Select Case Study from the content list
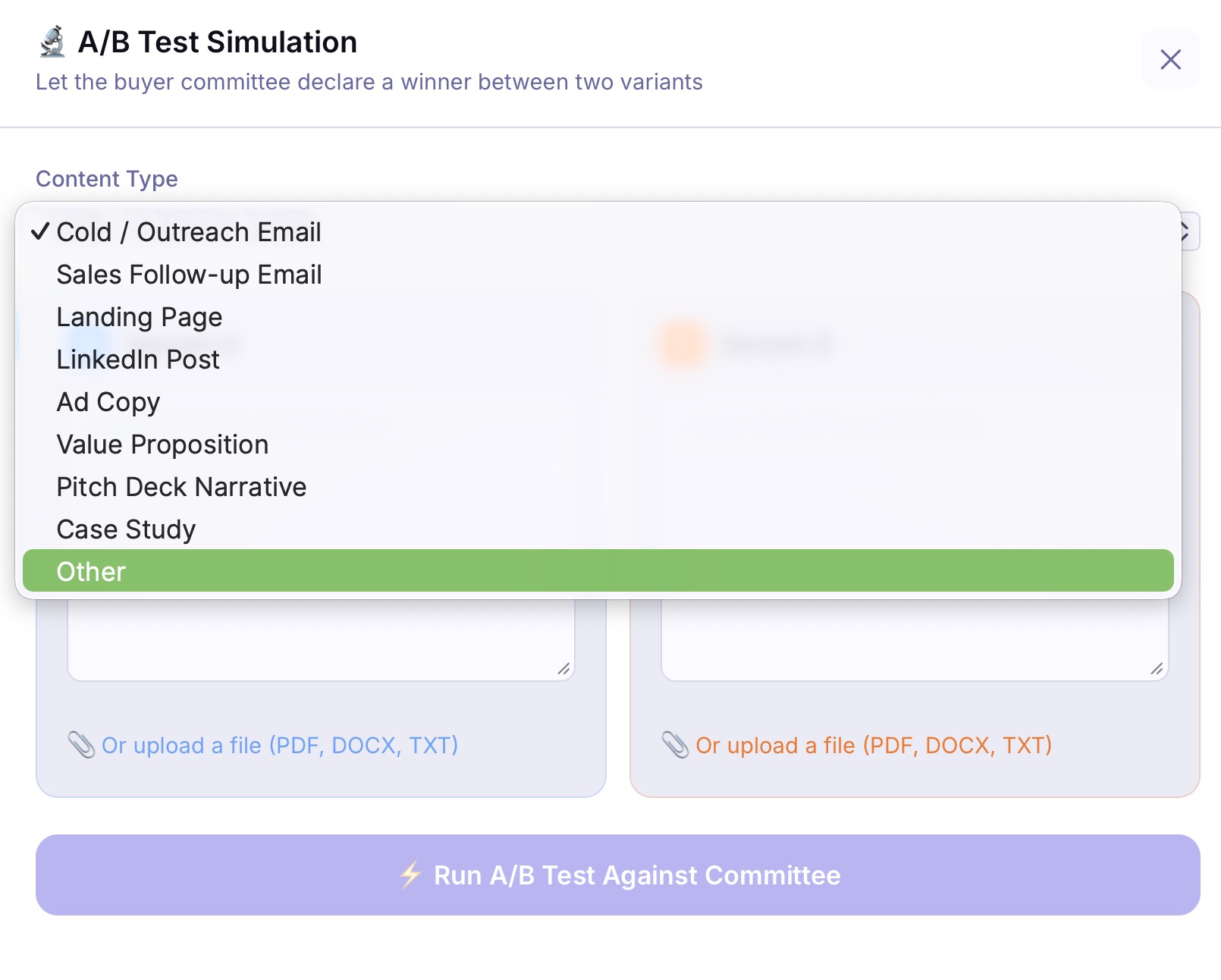 [x=125, y=529]
